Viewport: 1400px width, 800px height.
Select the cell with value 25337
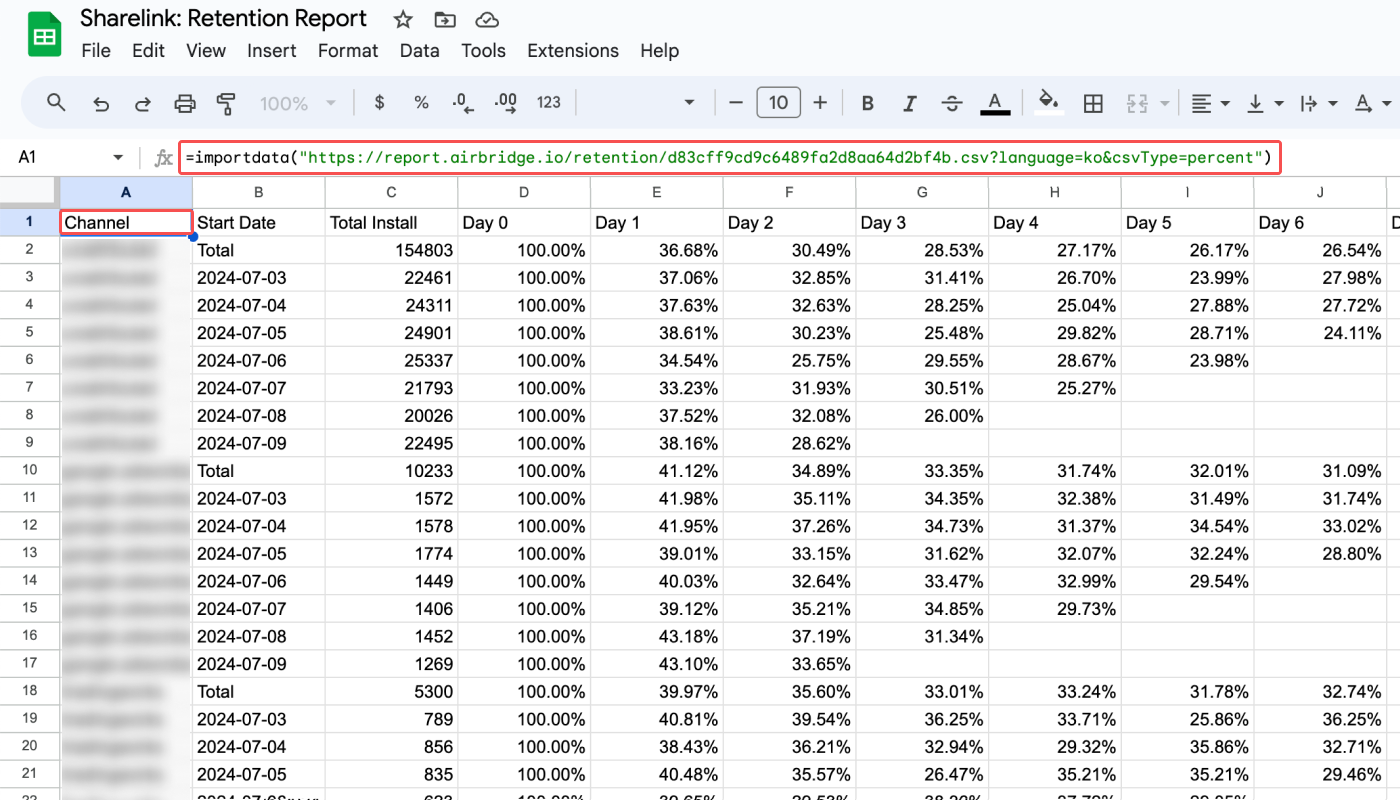click(391, 360)
